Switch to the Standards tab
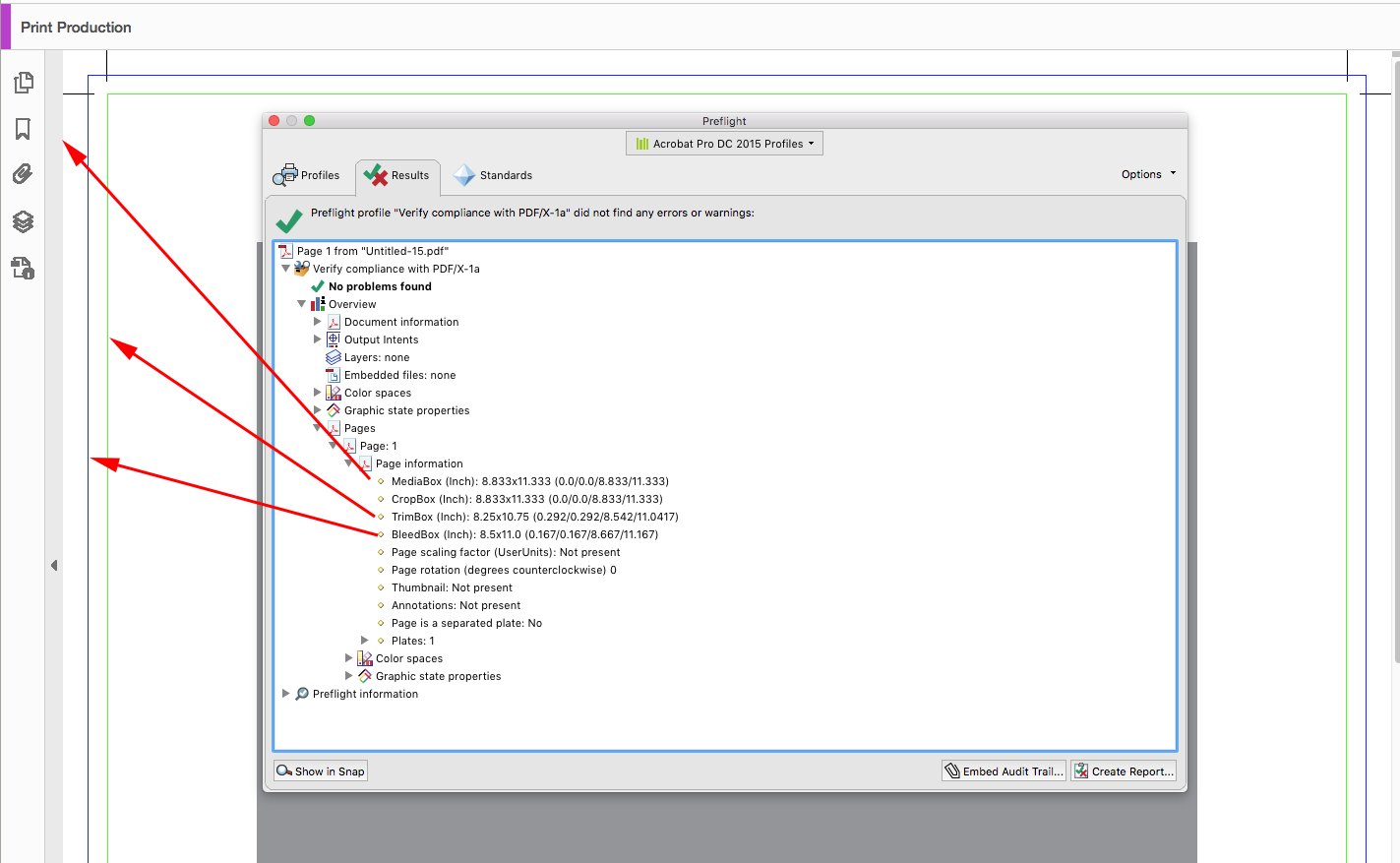This screenshot has height=863, width=1400. click(x=492, y=174)
